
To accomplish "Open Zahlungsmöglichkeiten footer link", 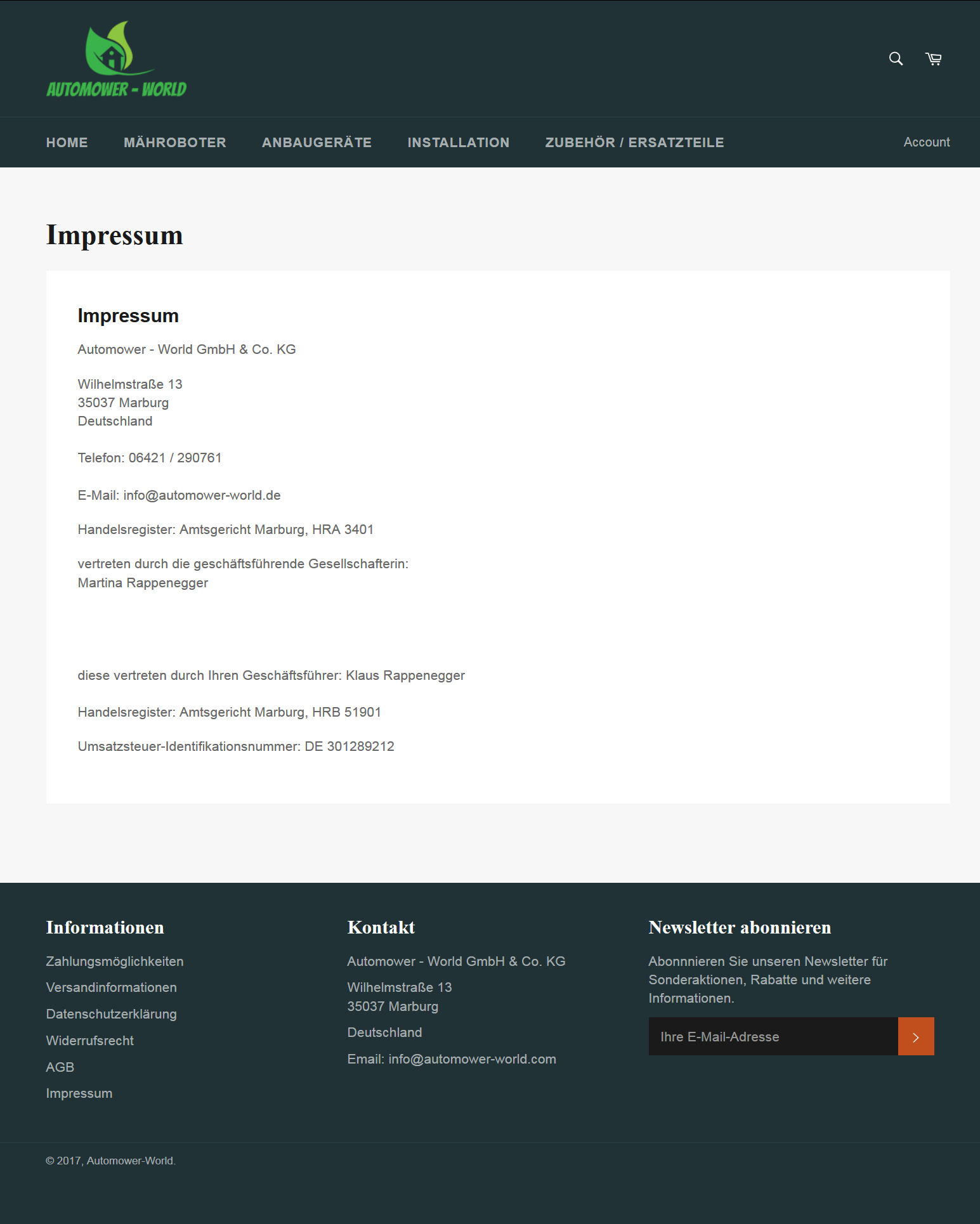I will [x=115, y=961].
